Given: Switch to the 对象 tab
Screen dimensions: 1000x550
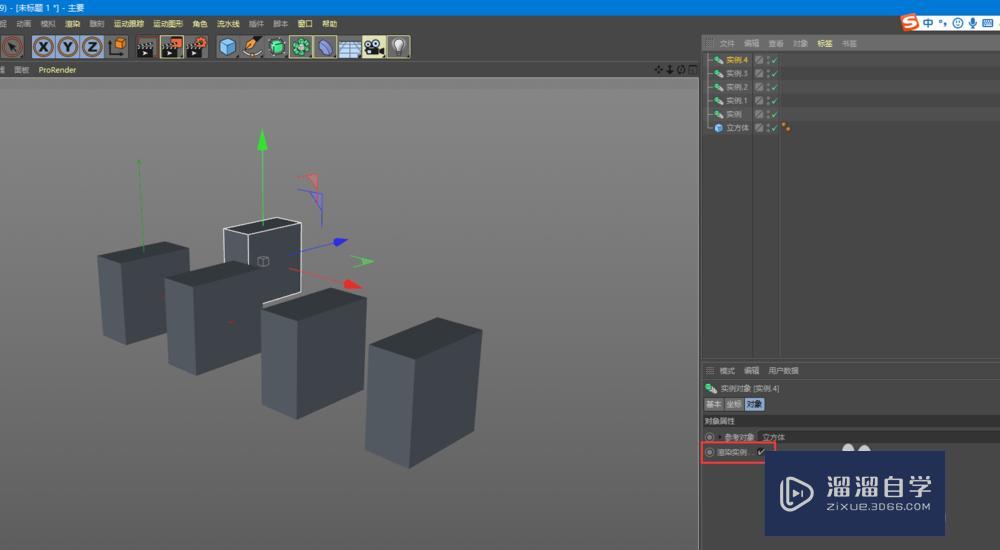Looking at the screenshot, I should (754, 405).
